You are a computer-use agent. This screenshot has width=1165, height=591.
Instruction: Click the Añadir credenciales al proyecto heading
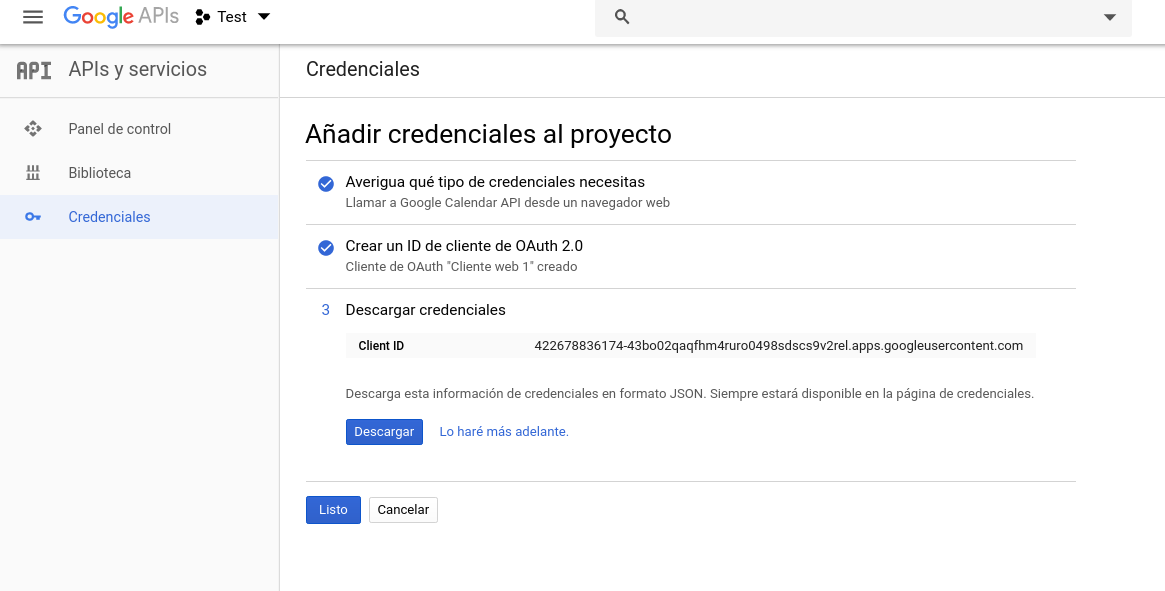tap(488, 135)
